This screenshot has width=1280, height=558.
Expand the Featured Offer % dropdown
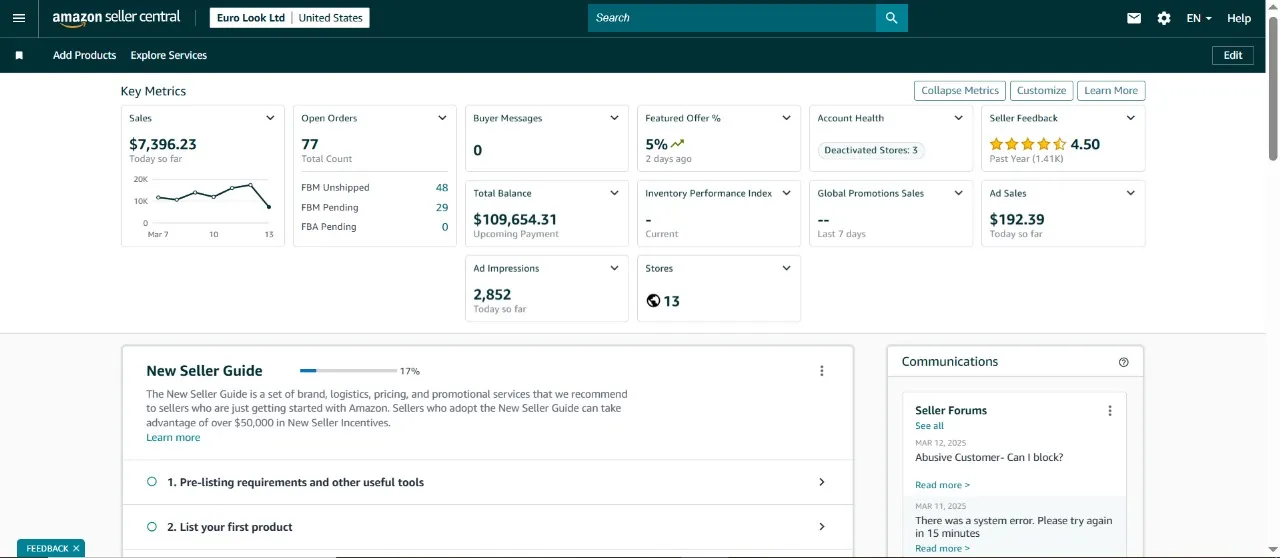pyautogui.click(x=786, y=118)
